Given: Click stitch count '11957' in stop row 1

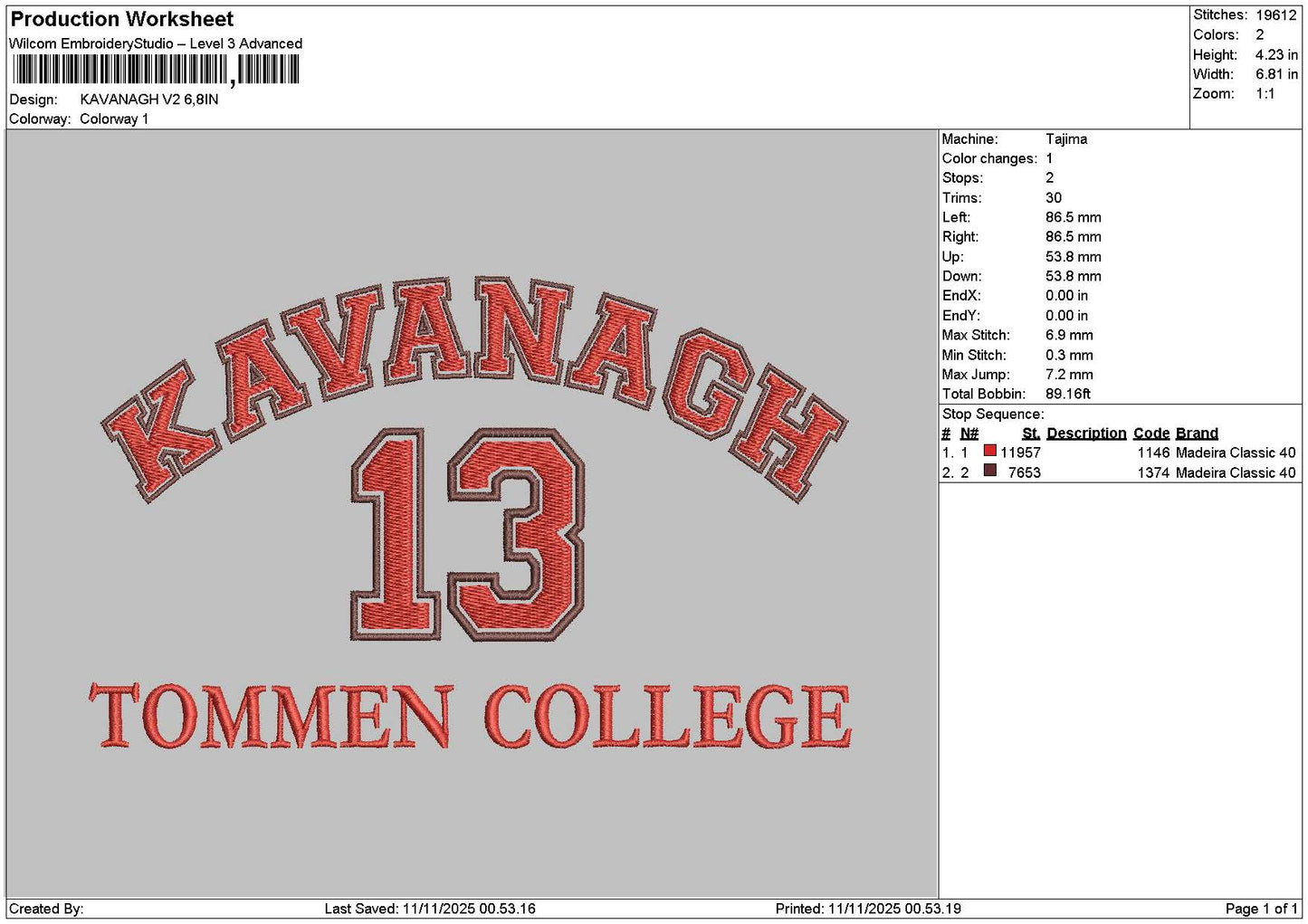Looking at the screenshot, I should (1020, 453).
